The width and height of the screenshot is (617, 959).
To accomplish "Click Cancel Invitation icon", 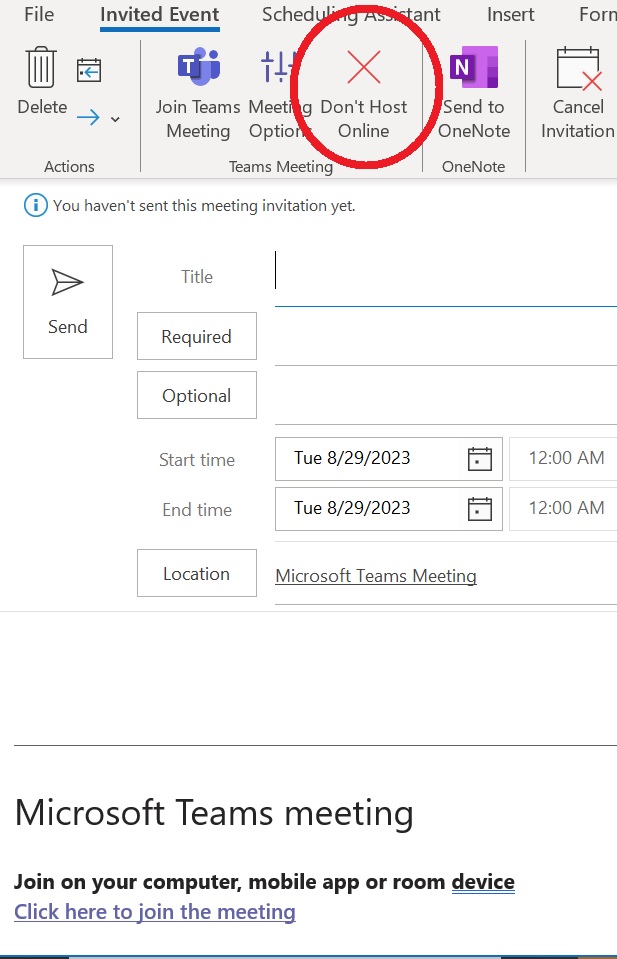I will pos(578,68).
